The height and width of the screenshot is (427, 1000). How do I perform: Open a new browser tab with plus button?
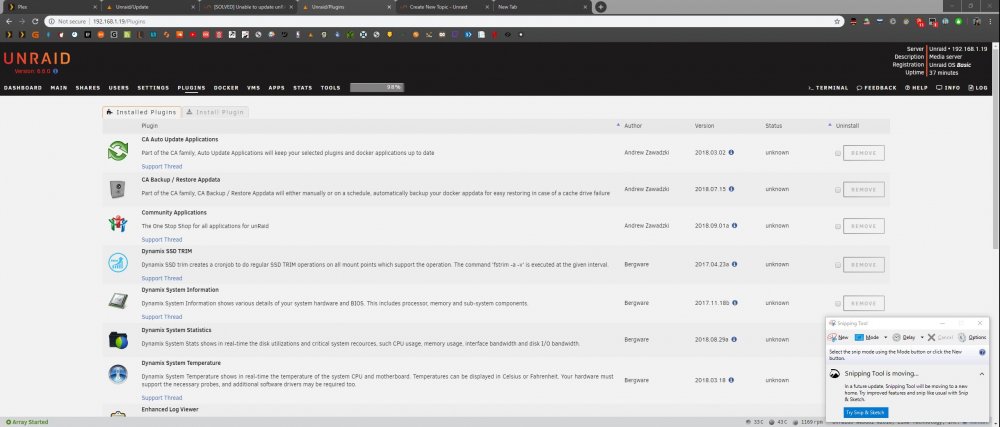(x=600, y=7)
